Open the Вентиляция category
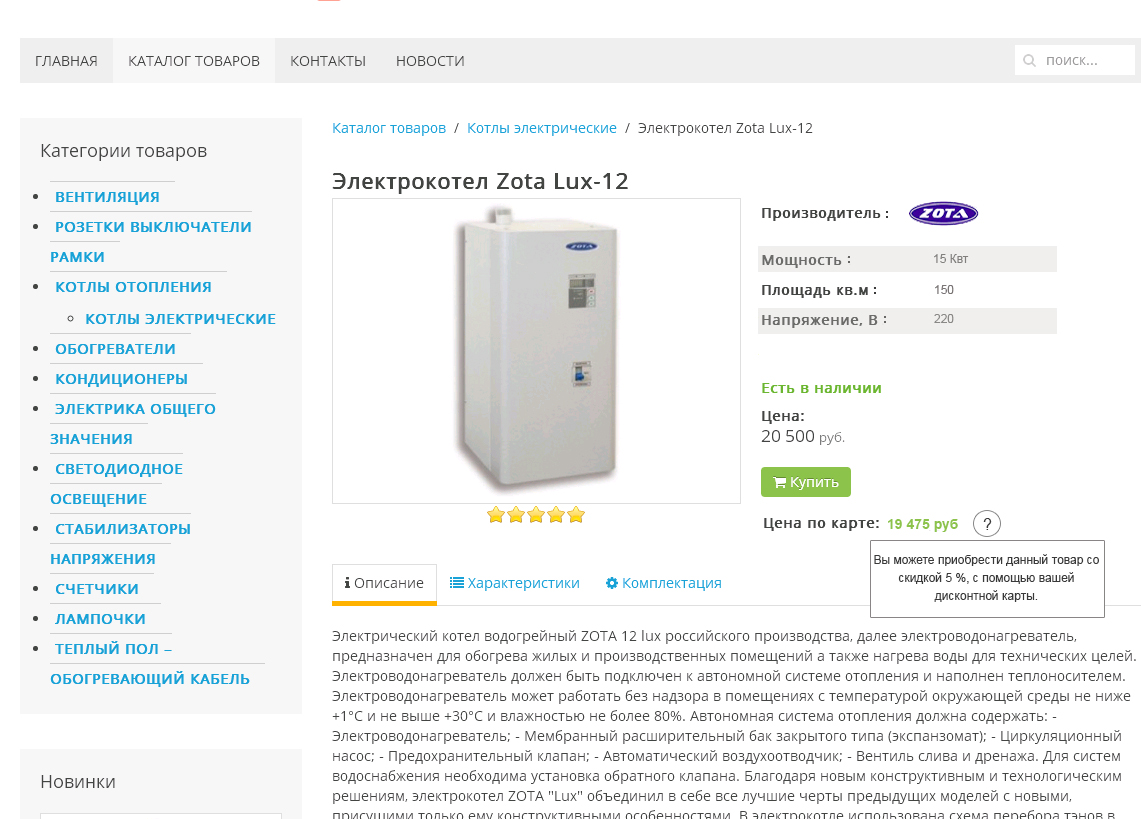 coord(107,197)
